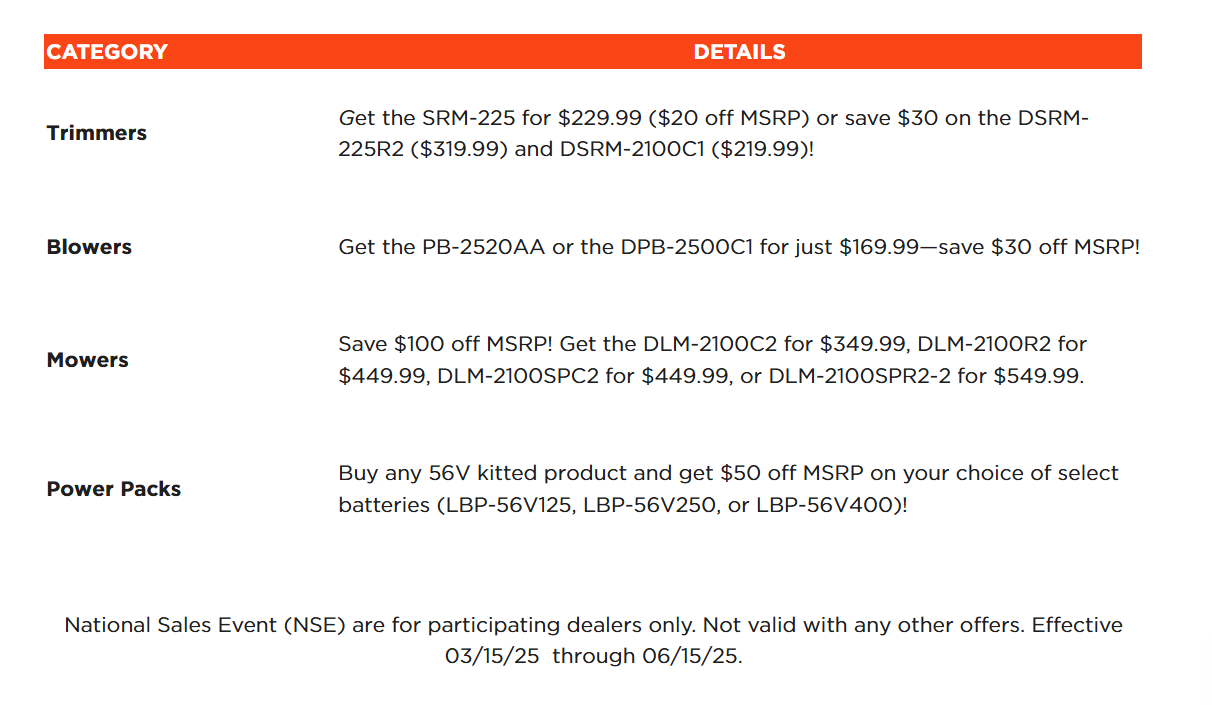1212x705 pixels.
Task: Select the Trimmers category label
Action: [x=96, y=133]
